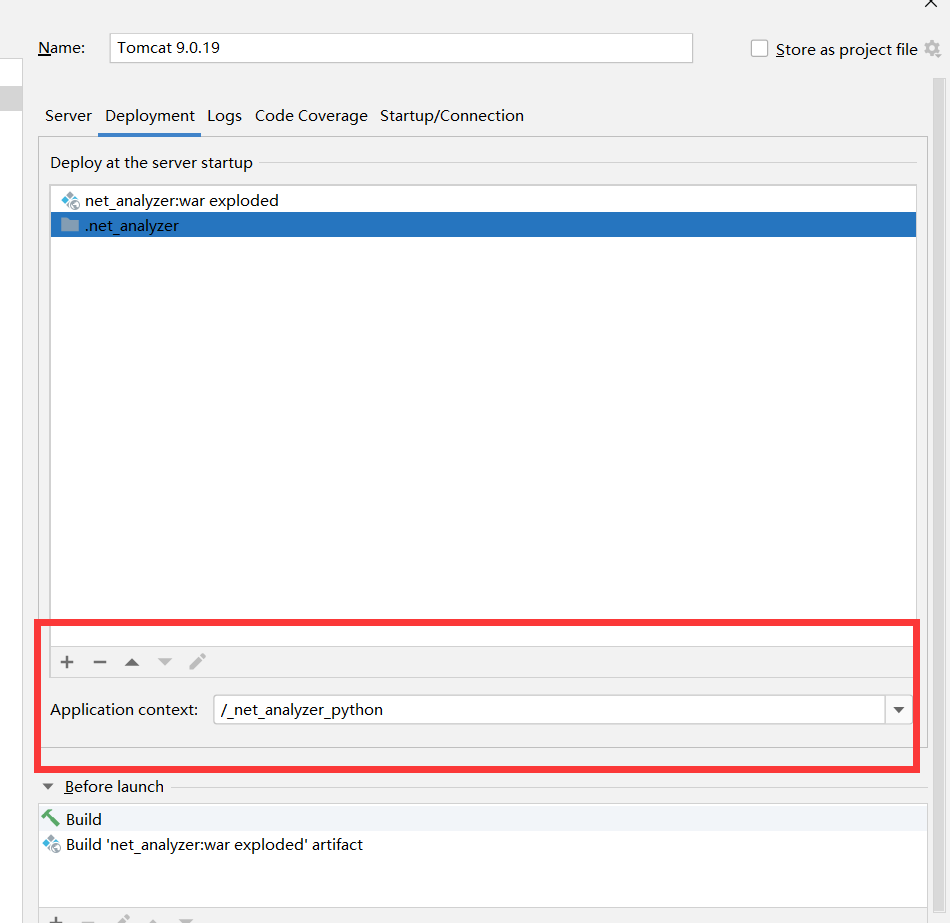Collapse the Before launch section
This screenshot has height=923, width=950.
pyautogui.click(x=48, y=787)
